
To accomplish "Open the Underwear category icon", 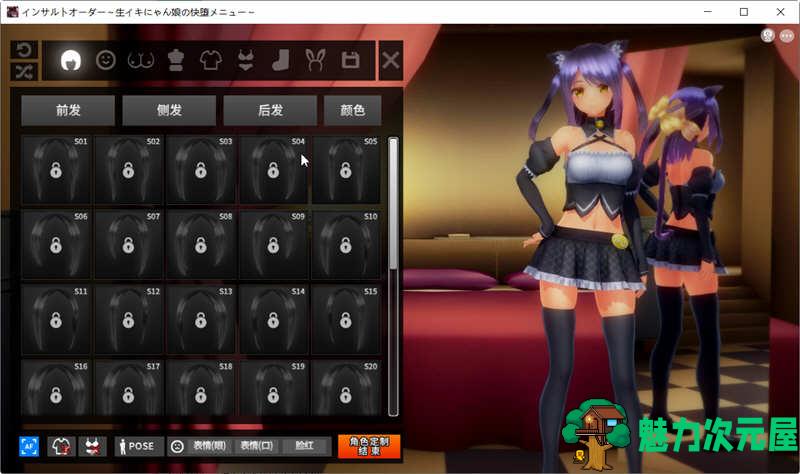I will [246, 60].
